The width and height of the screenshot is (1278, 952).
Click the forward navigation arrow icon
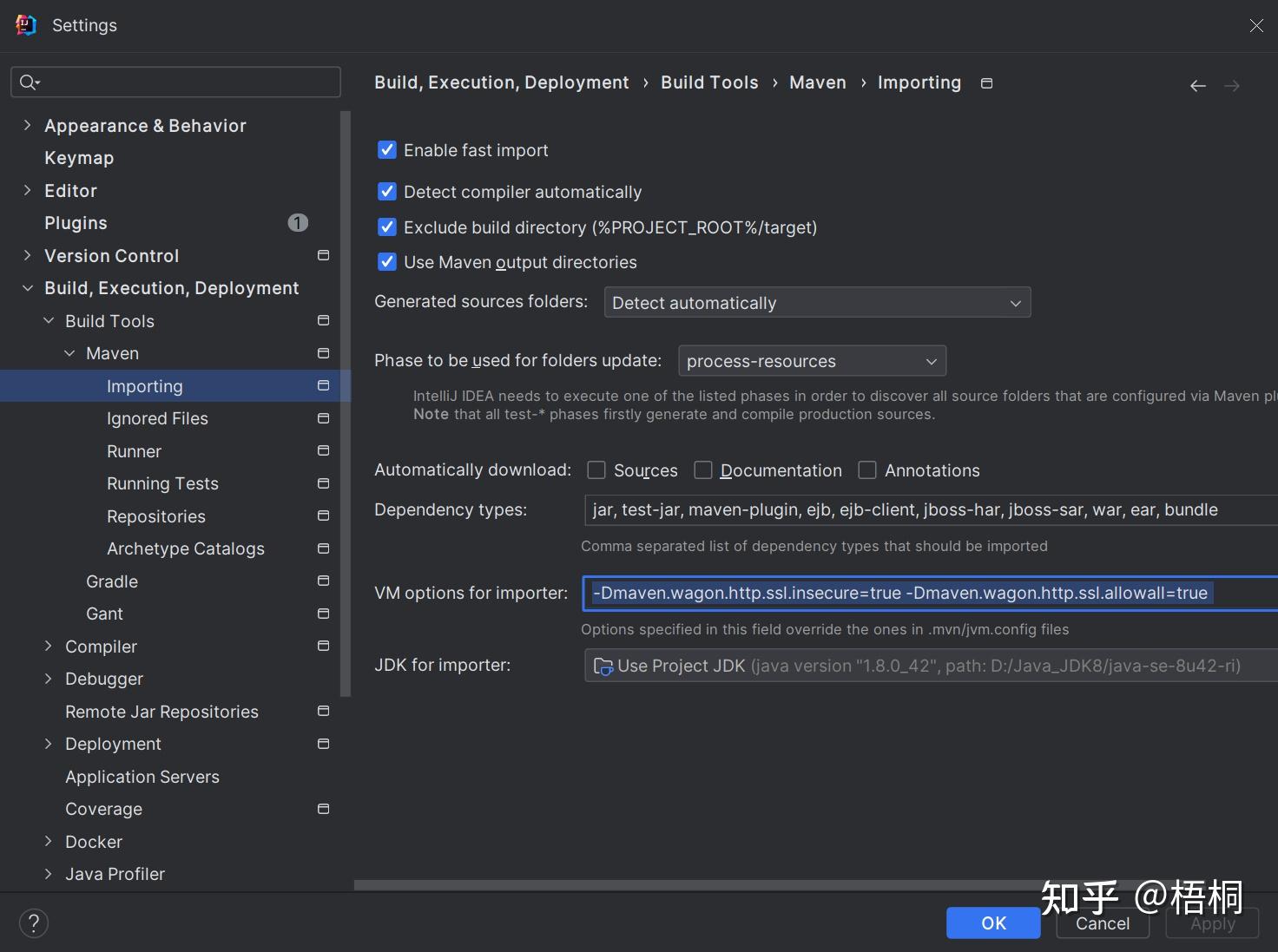tap(1231, 86)
